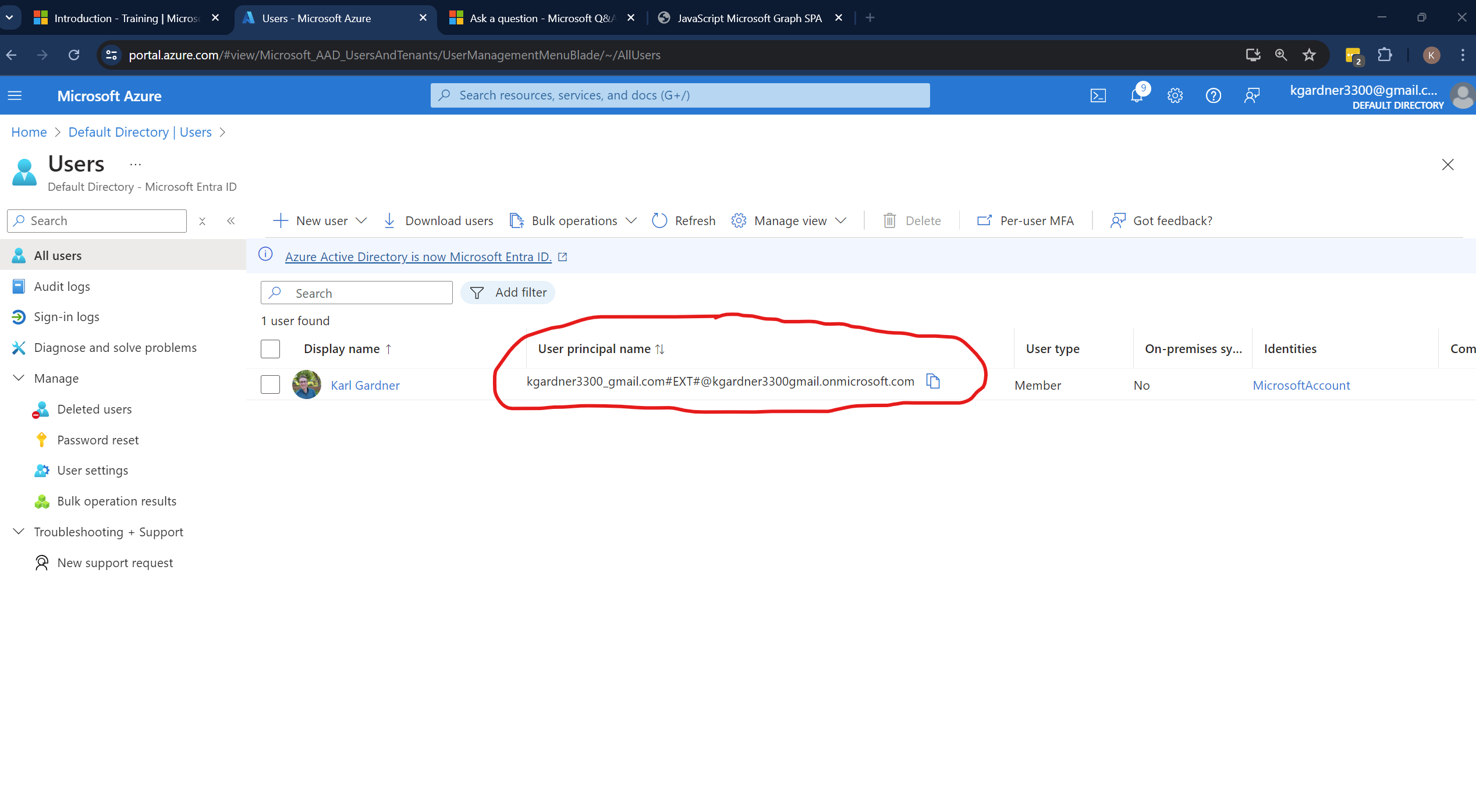1476x812 pixels.
Task: Open the MicrosoftAccount identities link
Action: [x=1301, y=386]
